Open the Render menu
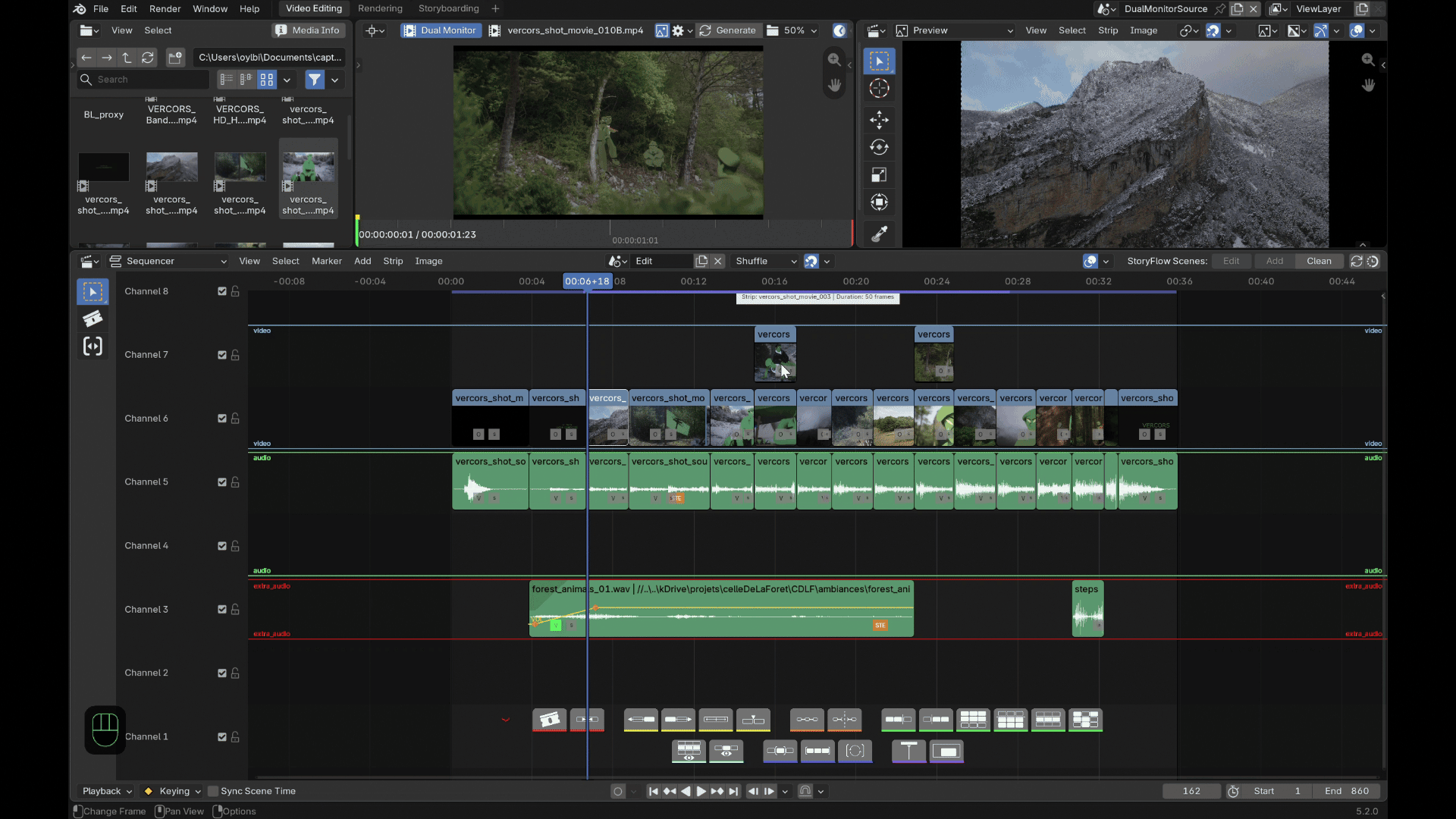Screen dimensions: 1456x819 click(x=165, y=9)
